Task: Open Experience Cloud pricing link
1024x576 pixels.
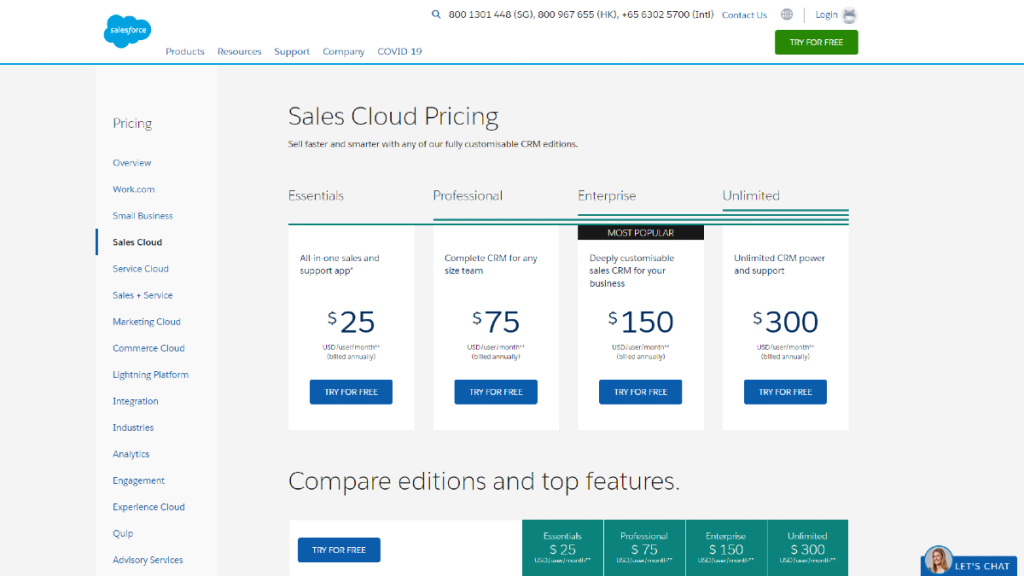Action: coord(148,507)
